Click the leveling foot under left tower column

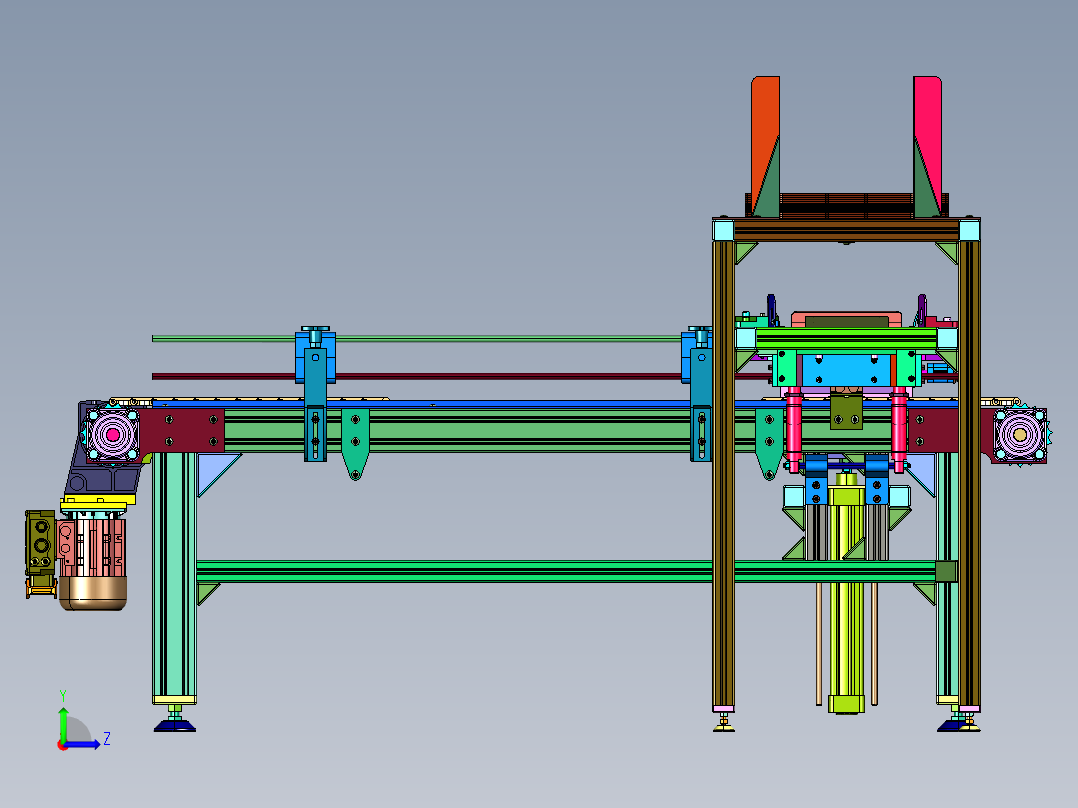tap(723, 721)
